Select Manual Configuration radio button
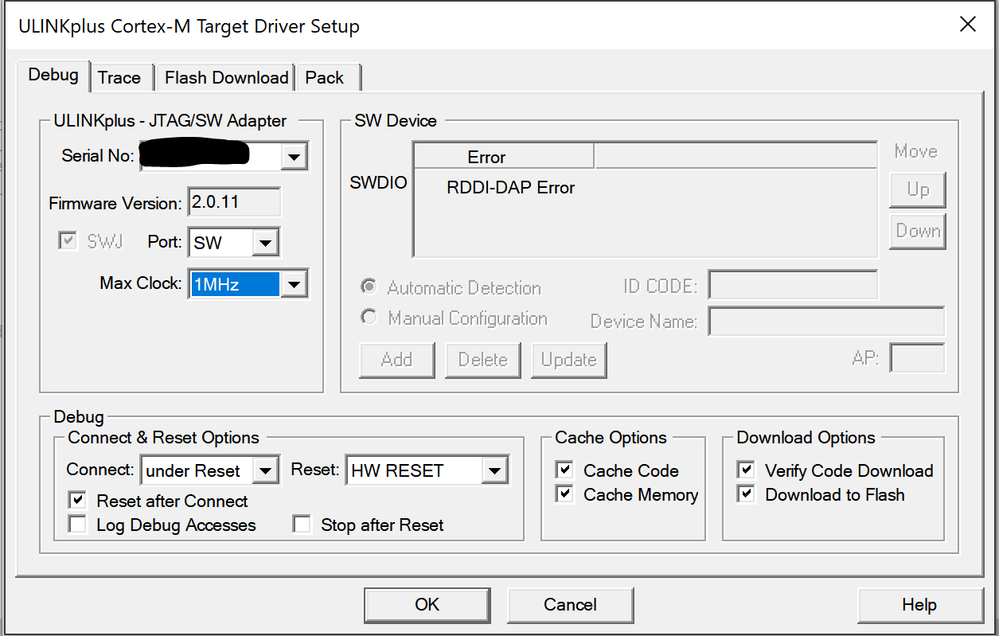 (x=369, y=317)
